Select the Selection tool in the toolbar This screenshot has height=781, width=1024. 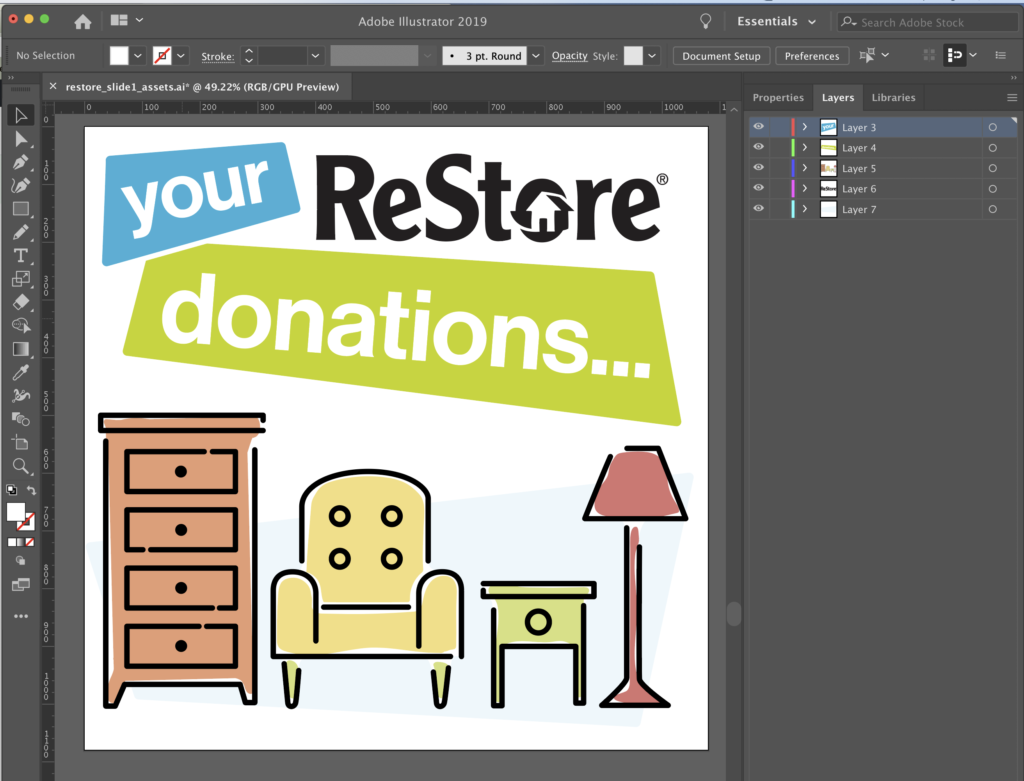[x=21, y=114]
